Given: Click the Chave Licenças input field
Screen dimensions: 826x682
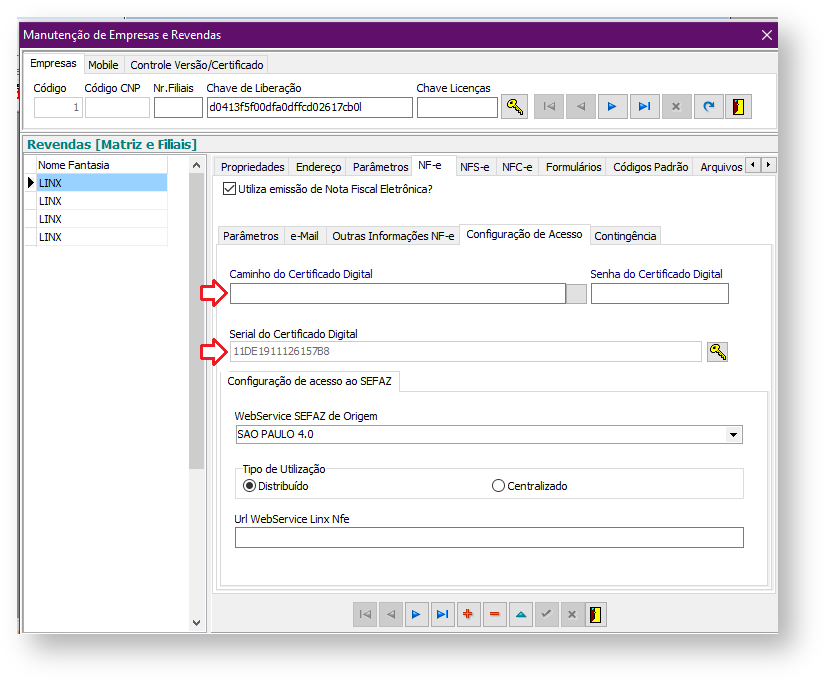Looking at the screenshot, I should point(457,107).
